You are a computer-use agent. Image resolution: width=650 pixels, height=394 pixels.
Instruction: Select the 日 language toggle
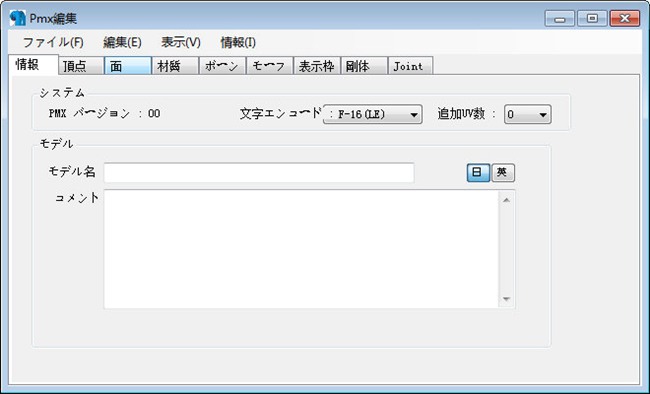pyautogui.click(x=478, y=173)
